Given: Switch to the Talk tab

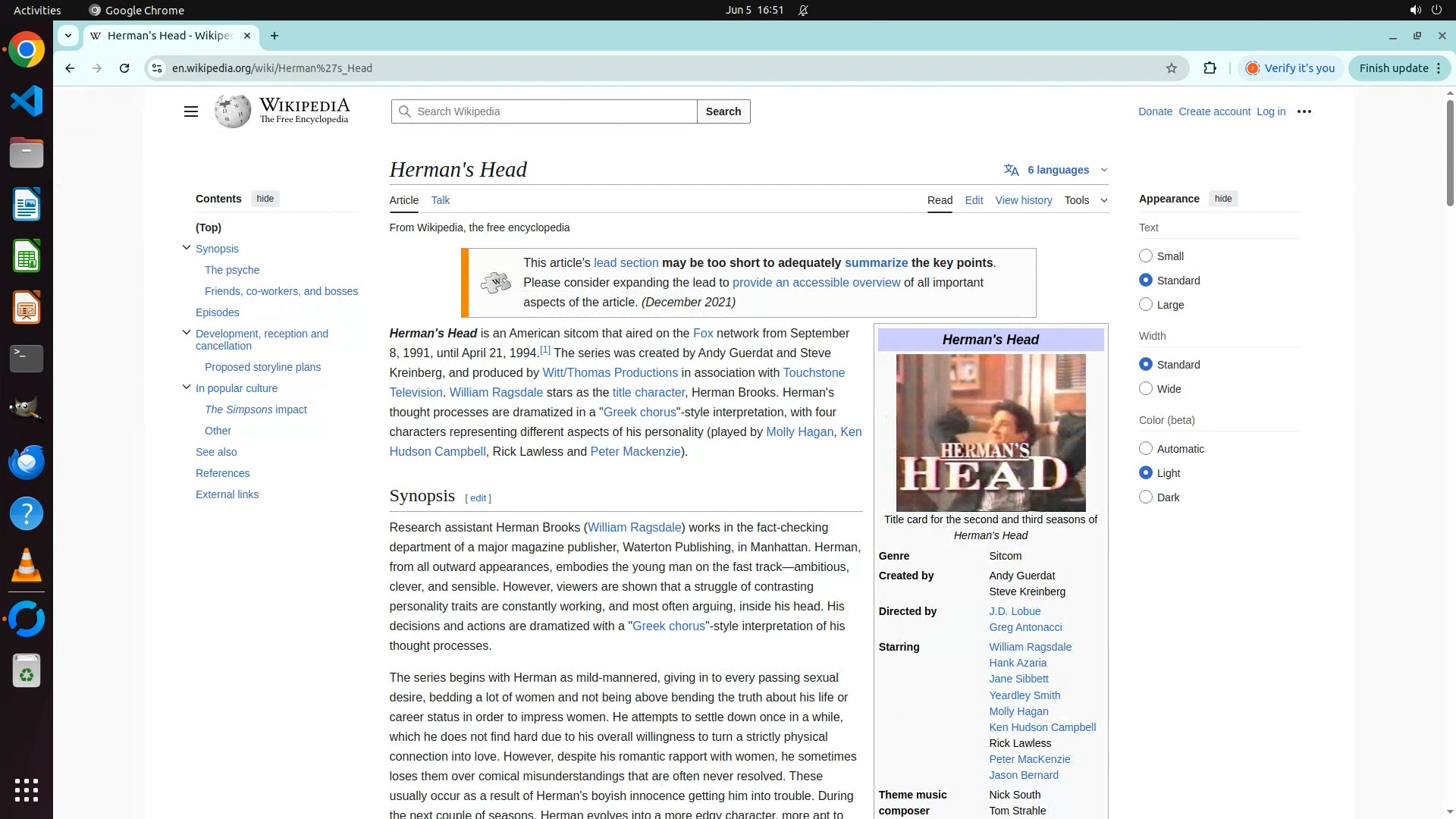Looking at the screenshot, I should point(440,200).
